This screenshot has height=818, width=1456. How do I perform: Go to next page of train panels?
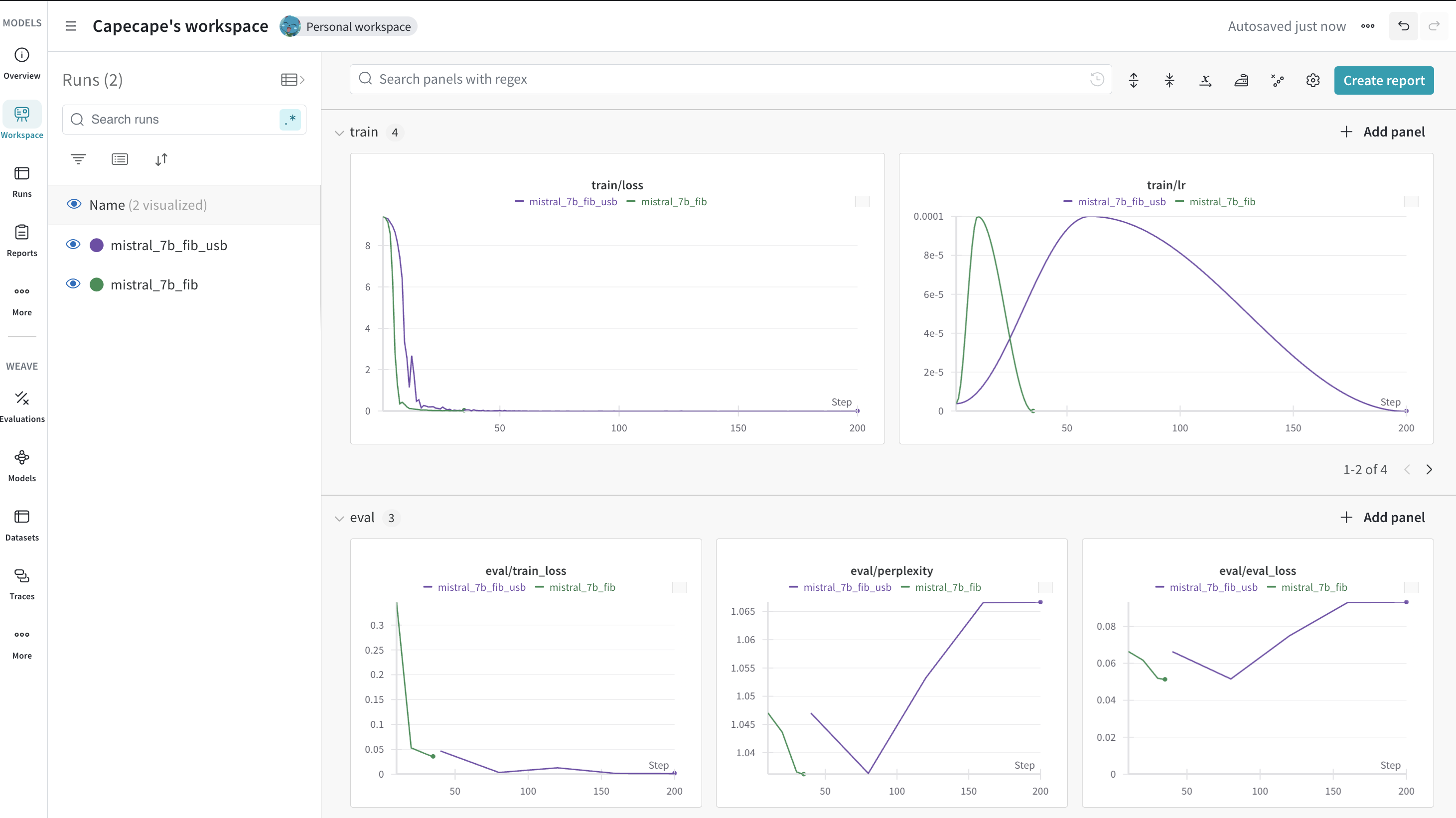click(x=1429, y=469)
